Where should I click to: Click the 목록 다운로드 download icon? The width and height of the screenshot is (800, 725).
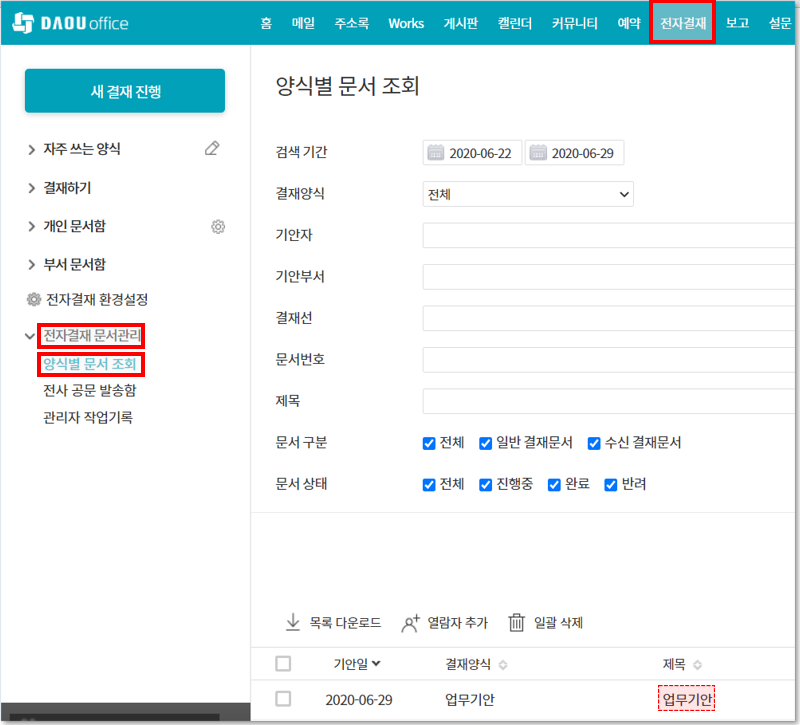(293, 623)
